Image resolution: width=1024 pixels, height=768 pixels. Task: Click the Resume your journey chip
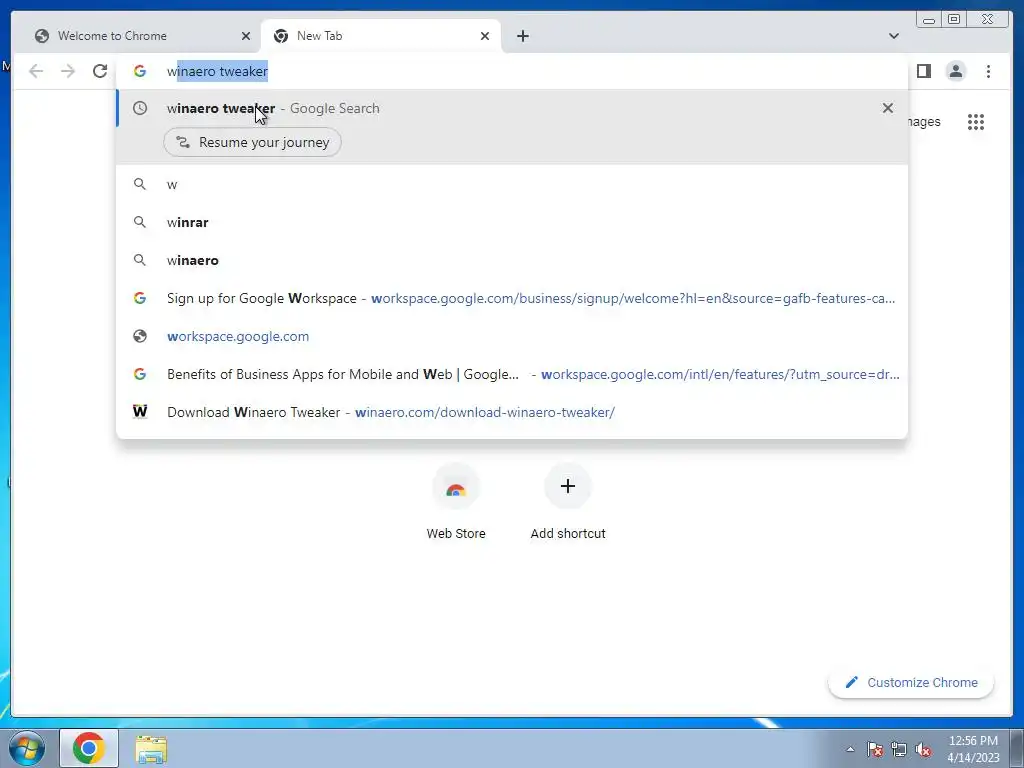tap(252, 142)
